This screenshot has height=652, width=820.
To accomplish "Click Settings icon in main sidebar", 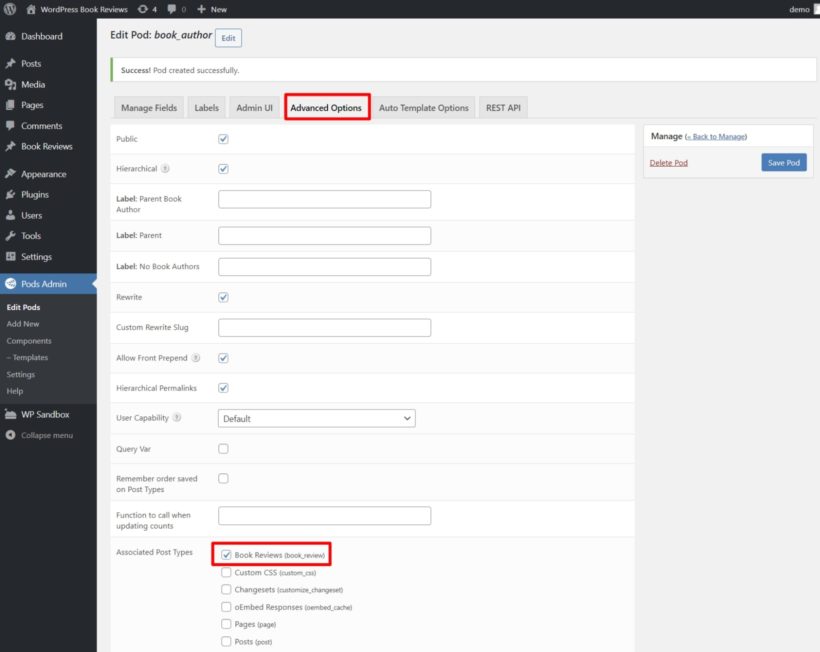I will click(10, 256).
